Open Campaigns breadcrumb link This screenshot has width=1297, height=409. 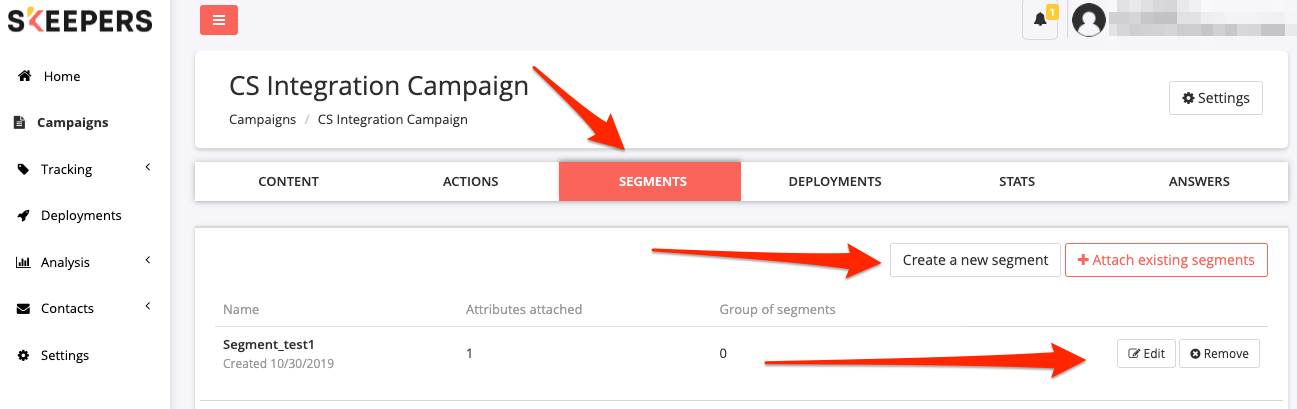pos(263,119)
